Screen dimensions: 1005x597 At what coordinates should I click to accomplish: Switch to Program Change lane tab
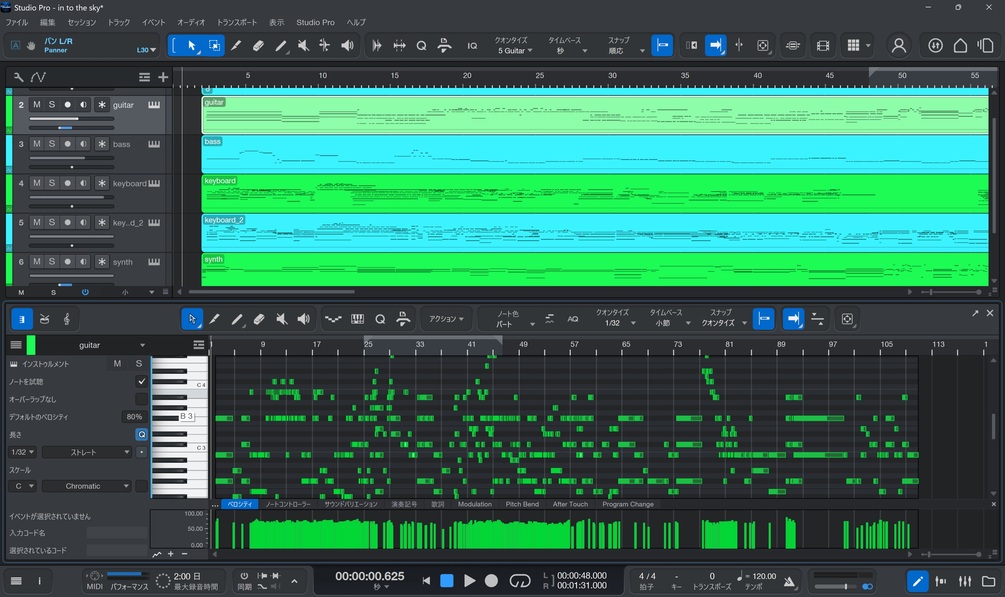pos(627,504)
